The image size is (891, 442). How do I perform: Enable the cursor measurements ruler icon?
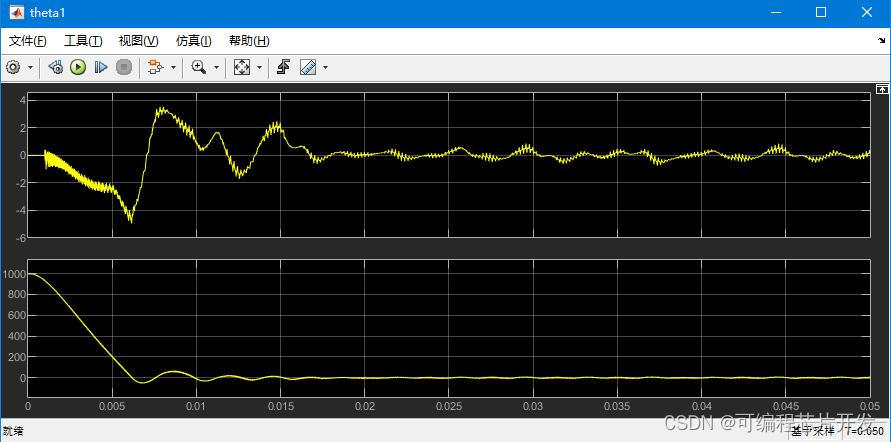[308, 67]
